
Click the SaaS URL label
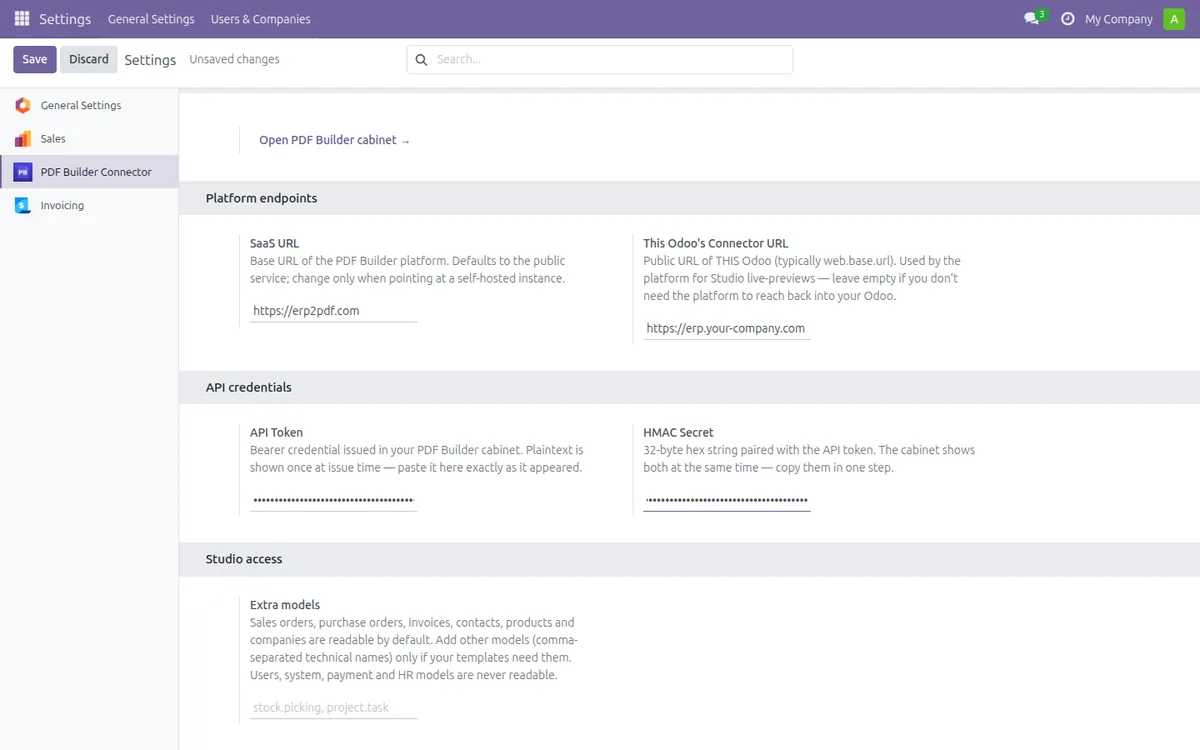point(274,243)
